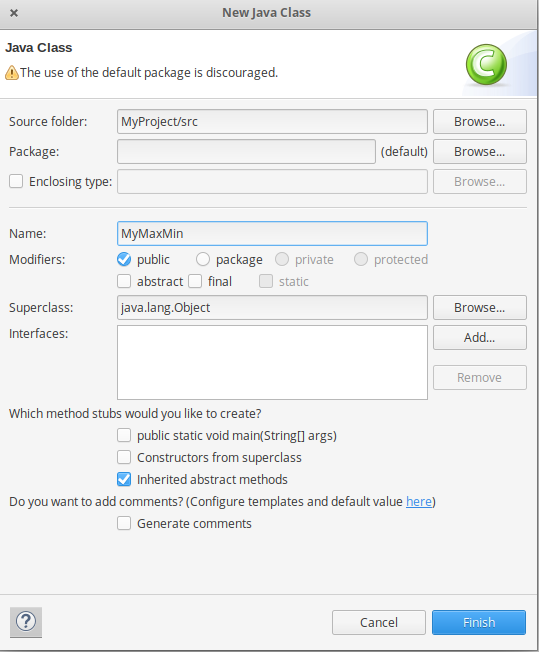The image size is (539, 652).
Task: Close the New Java Class dialog
Action: click(14, 13)
